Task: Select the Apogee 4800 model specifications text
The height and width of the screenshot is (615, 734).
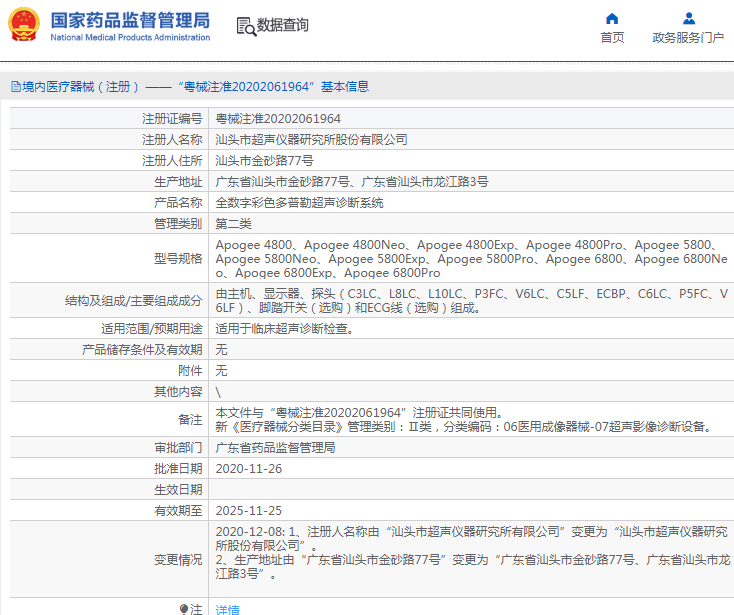Action: 471,258
